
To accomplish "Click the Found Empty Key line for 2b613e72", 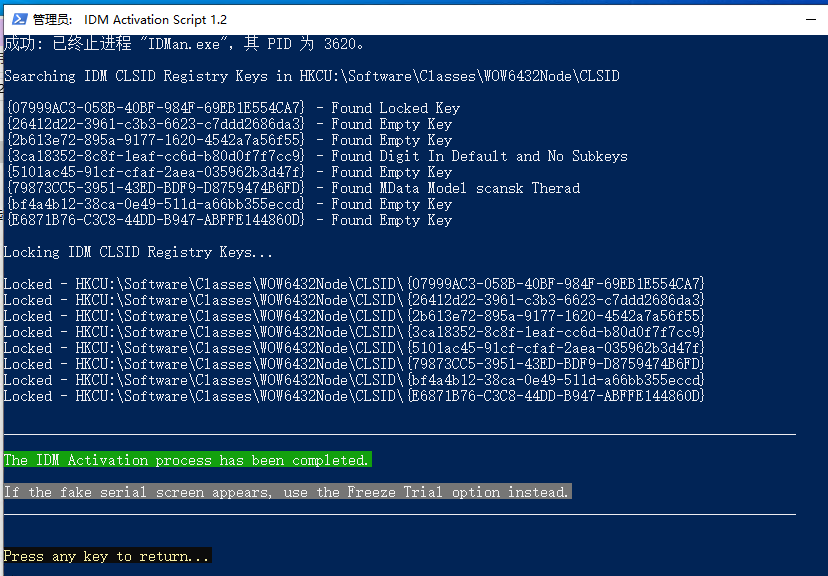I will 228,140.
